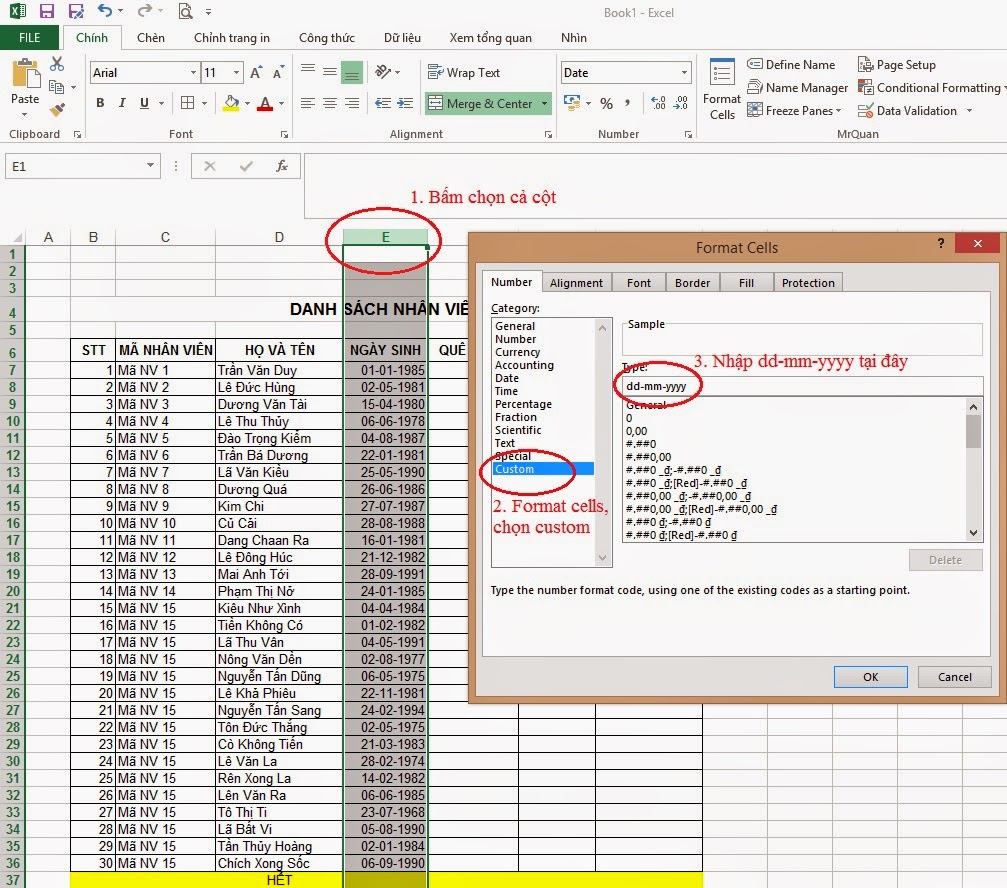Apply Merge & Center to the selection
This screenshot has height=888, width=1007.
481,103
